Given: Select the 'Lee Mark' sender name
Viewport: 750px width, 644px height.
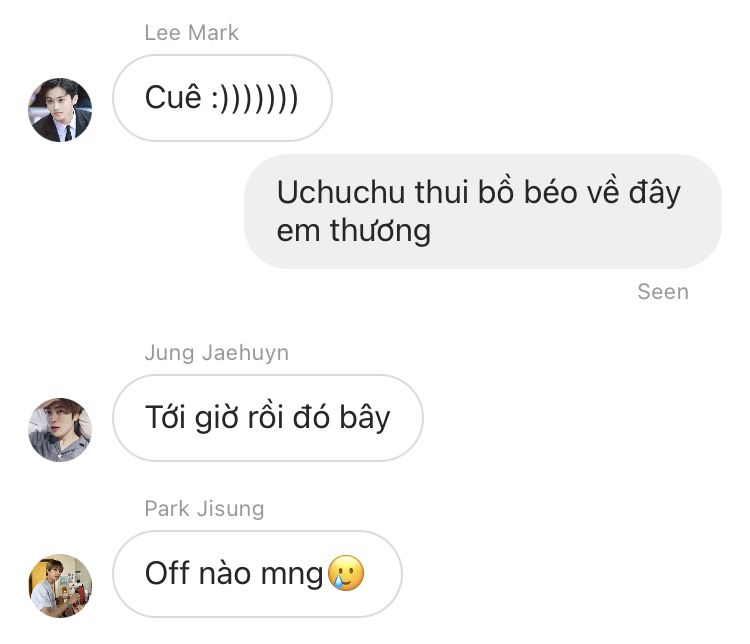Looking at the screenshot, I should 191,33.
